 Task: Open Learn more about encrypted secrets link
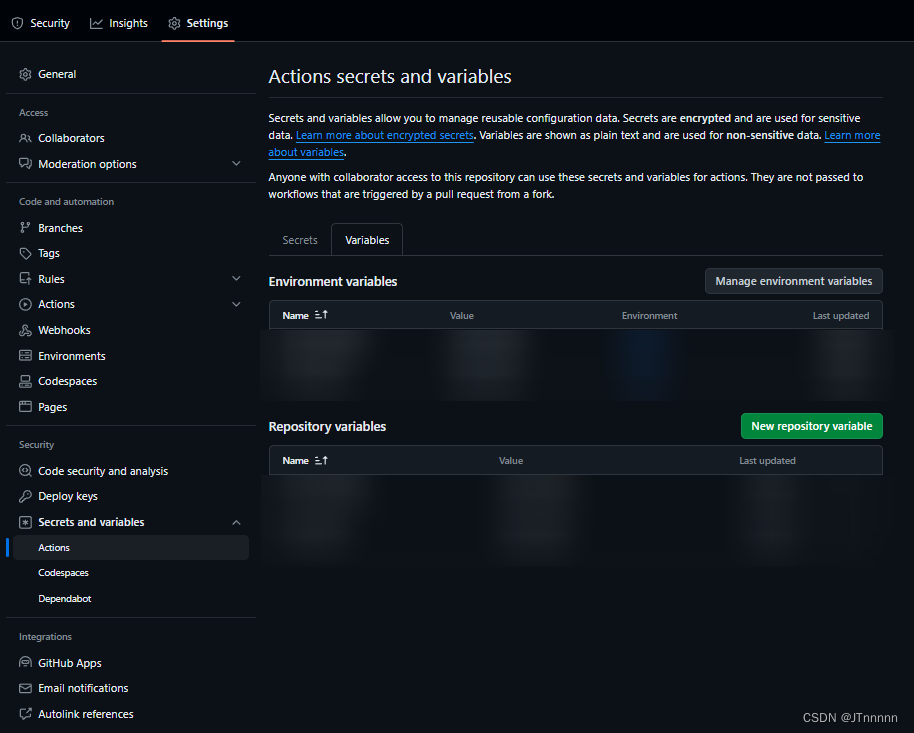pyautogui.click(x=385, y=135)
